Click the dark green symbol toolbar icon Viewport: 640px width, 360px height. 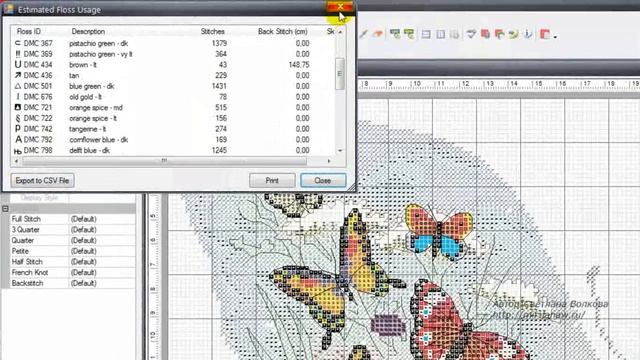tap(395, 34)
